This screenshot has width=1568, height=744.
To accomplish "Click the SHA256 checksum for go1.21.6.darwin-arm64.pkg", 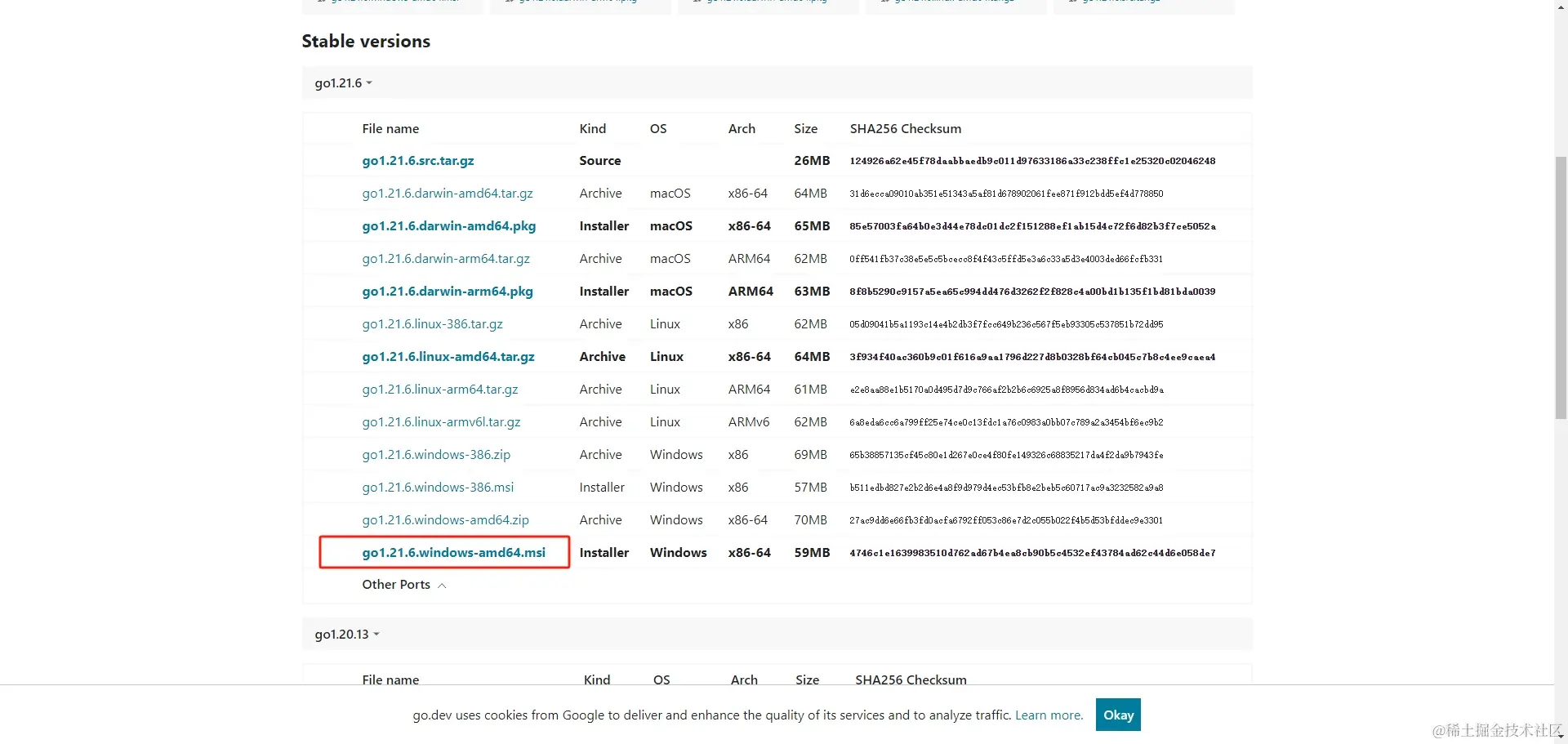I will point(1032,292).
